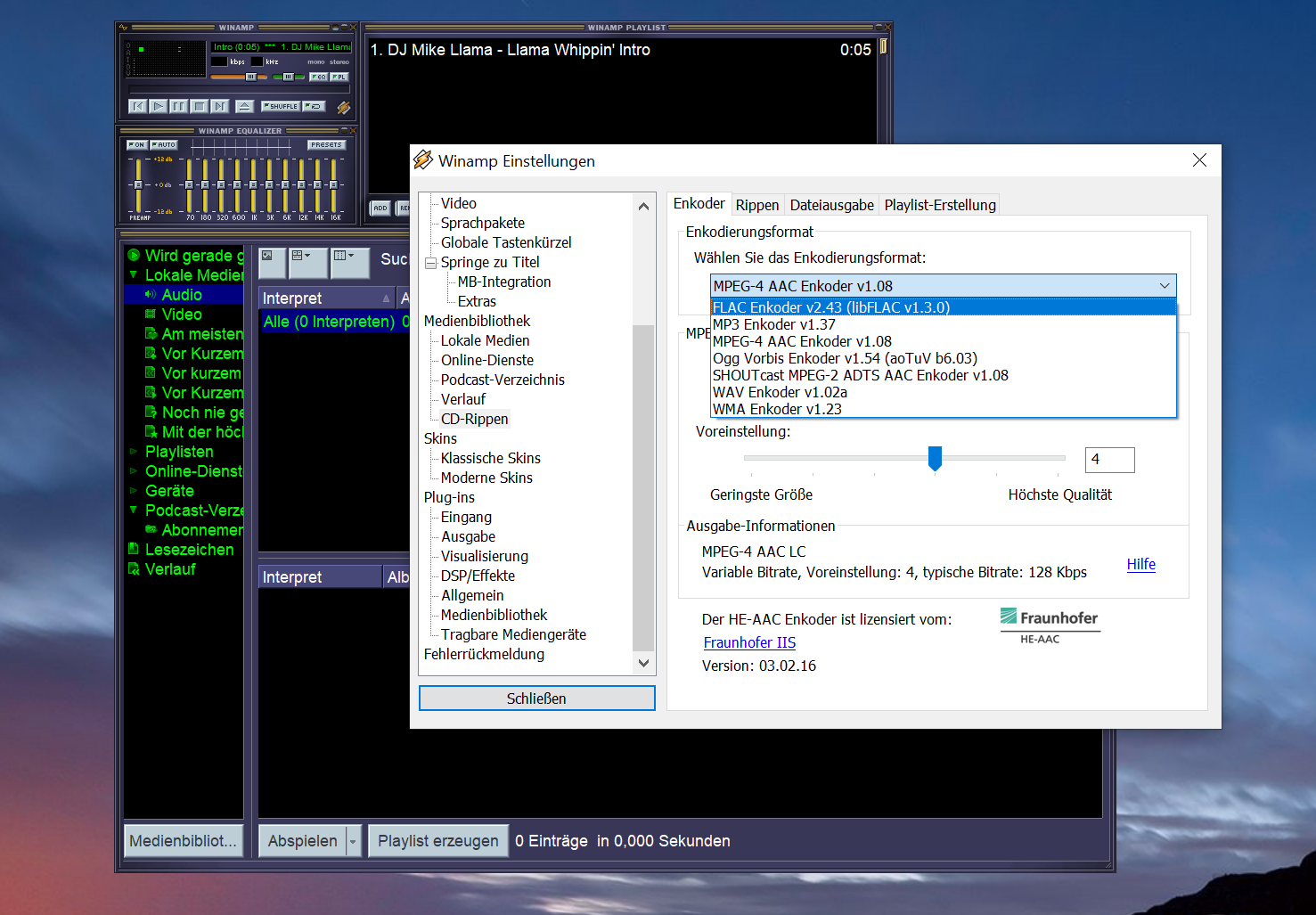Expand Geräte node in media library

click(134, 490)
